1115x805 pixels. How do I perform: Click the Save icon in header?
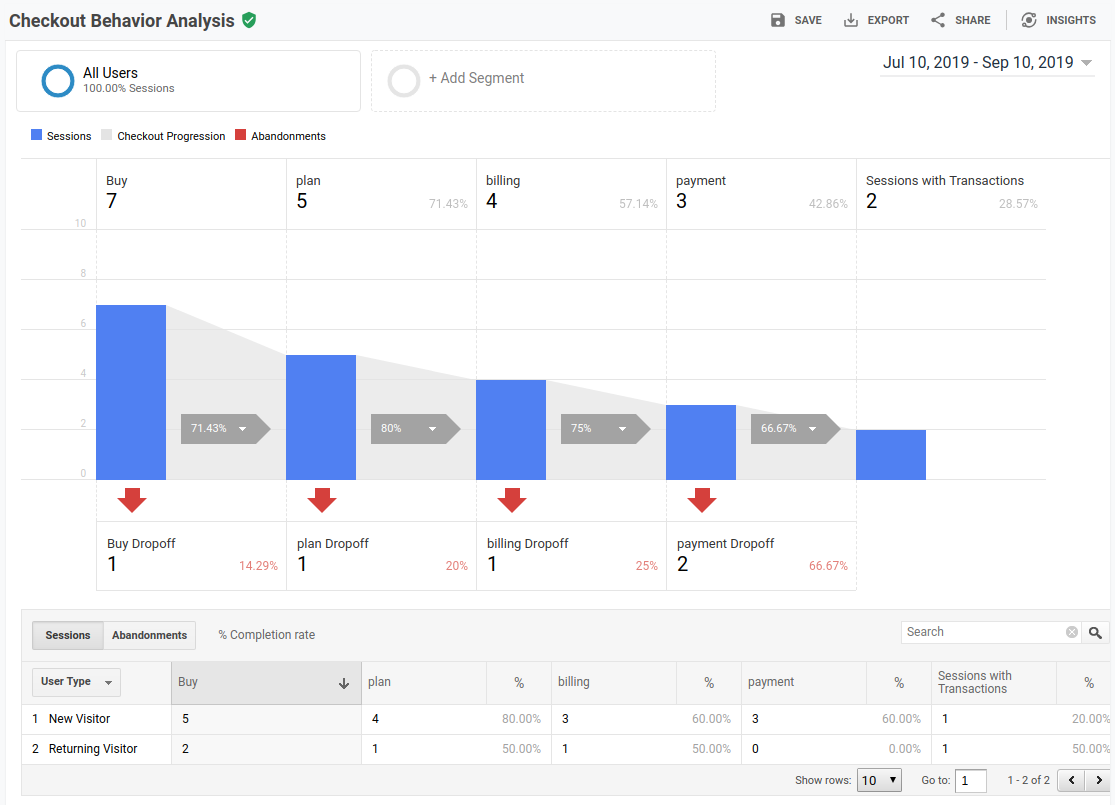[x=778, y=20]
